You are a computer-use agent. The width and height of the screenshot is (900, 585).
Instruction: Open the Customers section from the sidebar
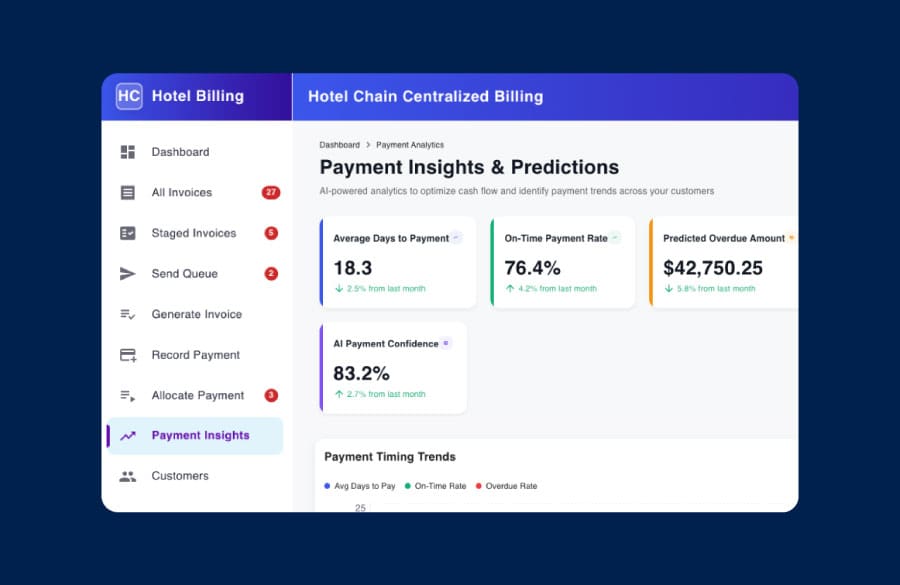click(x=180, y=476)
